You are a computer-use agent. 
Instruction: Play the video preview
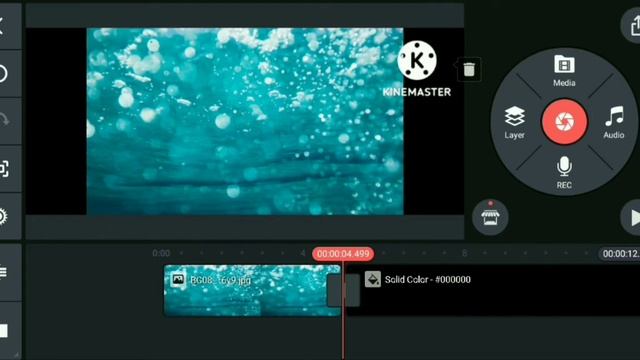pyautogui.click(x=631, y=218)
